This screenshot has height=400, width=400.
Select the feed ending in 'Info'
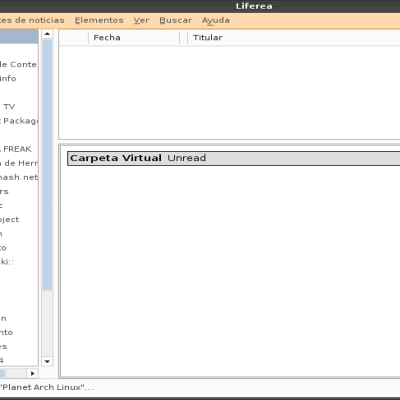[x=19, y=78]
